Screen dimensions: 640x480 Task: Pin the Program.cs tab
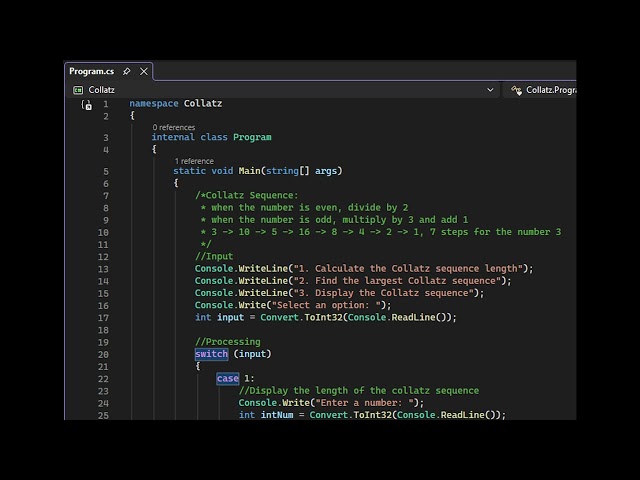tap(127, 71)
